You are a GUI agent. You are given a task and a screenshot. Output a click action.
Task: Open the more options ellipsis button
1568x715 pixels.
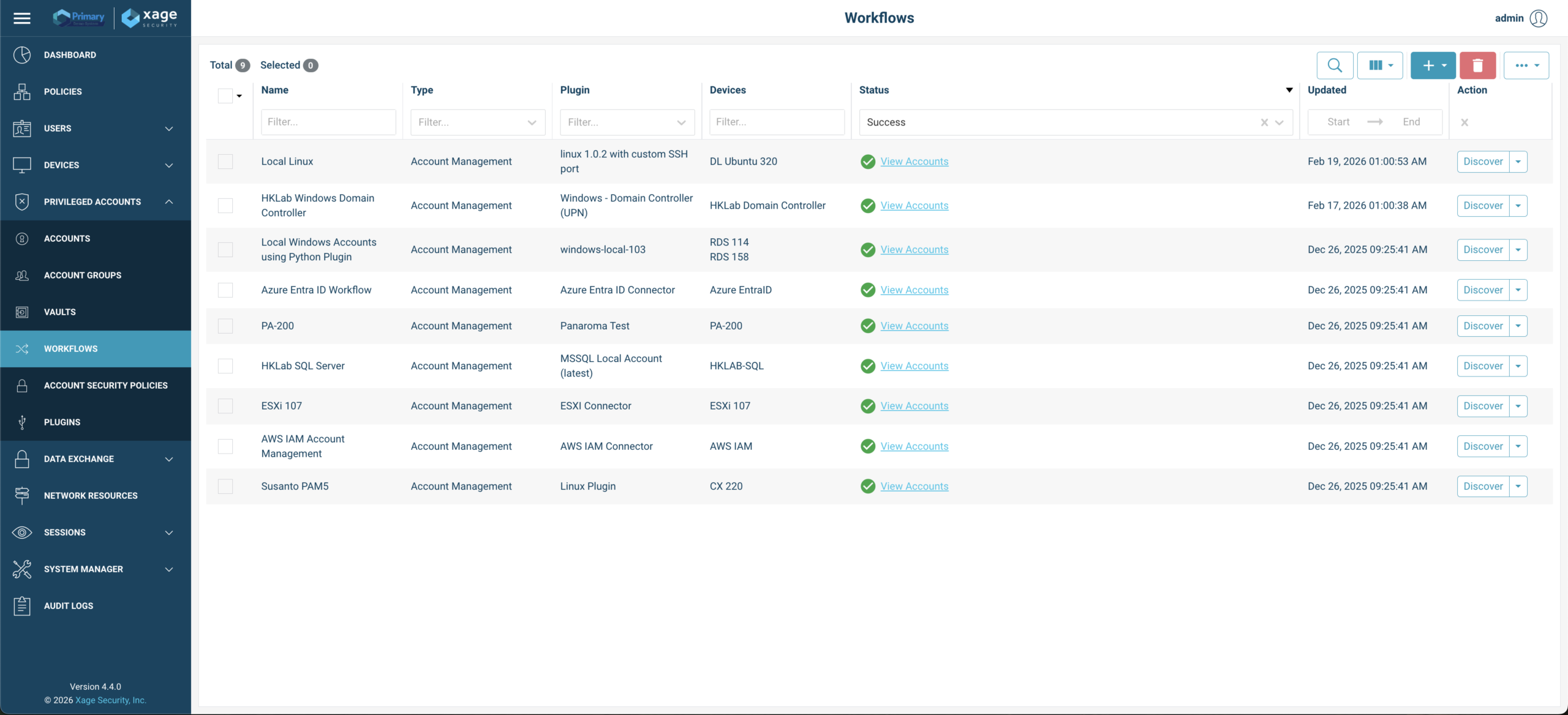pyautogui.click(x=1526, y=65)
